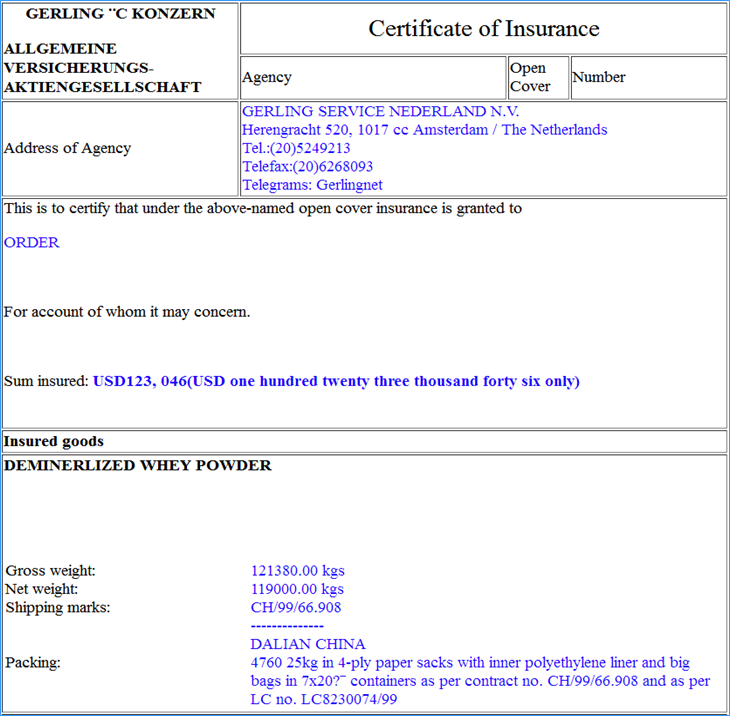Image resolution: width=730 pixels, height=716 pixels.
Task: Click the blue 'ORDER' text
Action: [x=32, y=243]
